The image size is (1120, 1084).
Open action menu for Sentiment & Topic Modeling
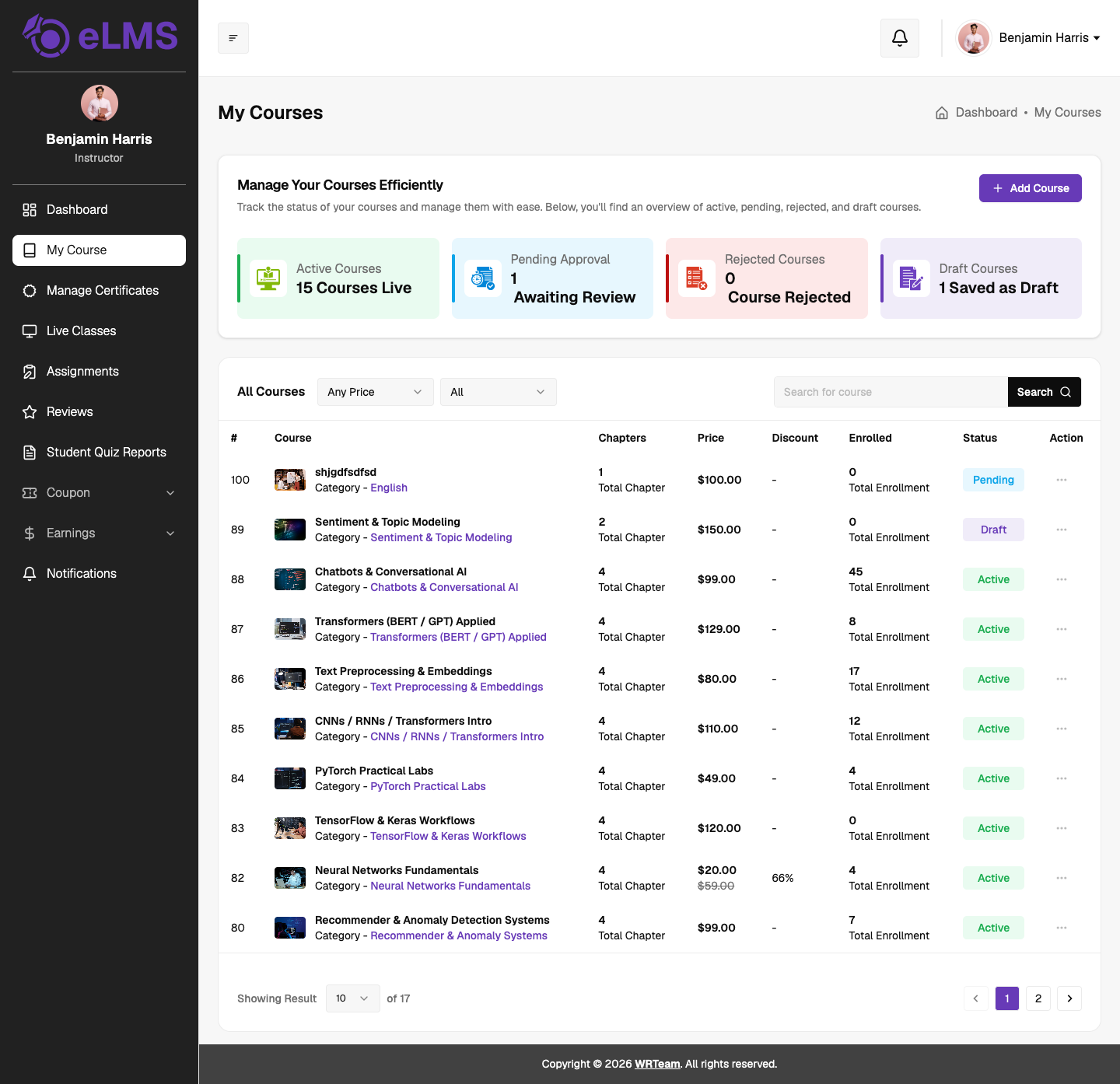[1062, 530]
